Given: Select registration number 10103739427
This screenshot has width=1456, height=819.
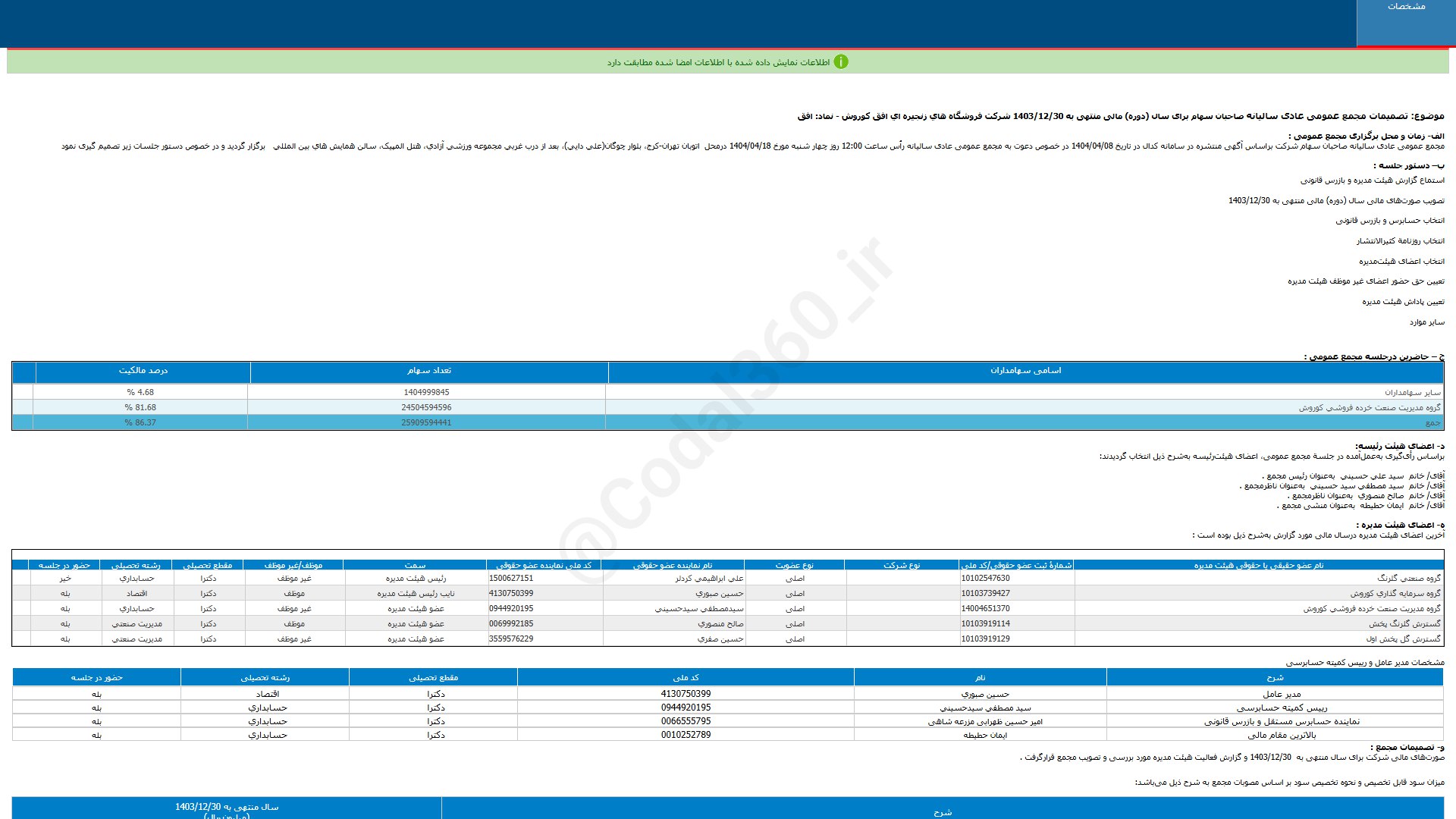Looking at the screenshot, I should [x=985, y=594].
